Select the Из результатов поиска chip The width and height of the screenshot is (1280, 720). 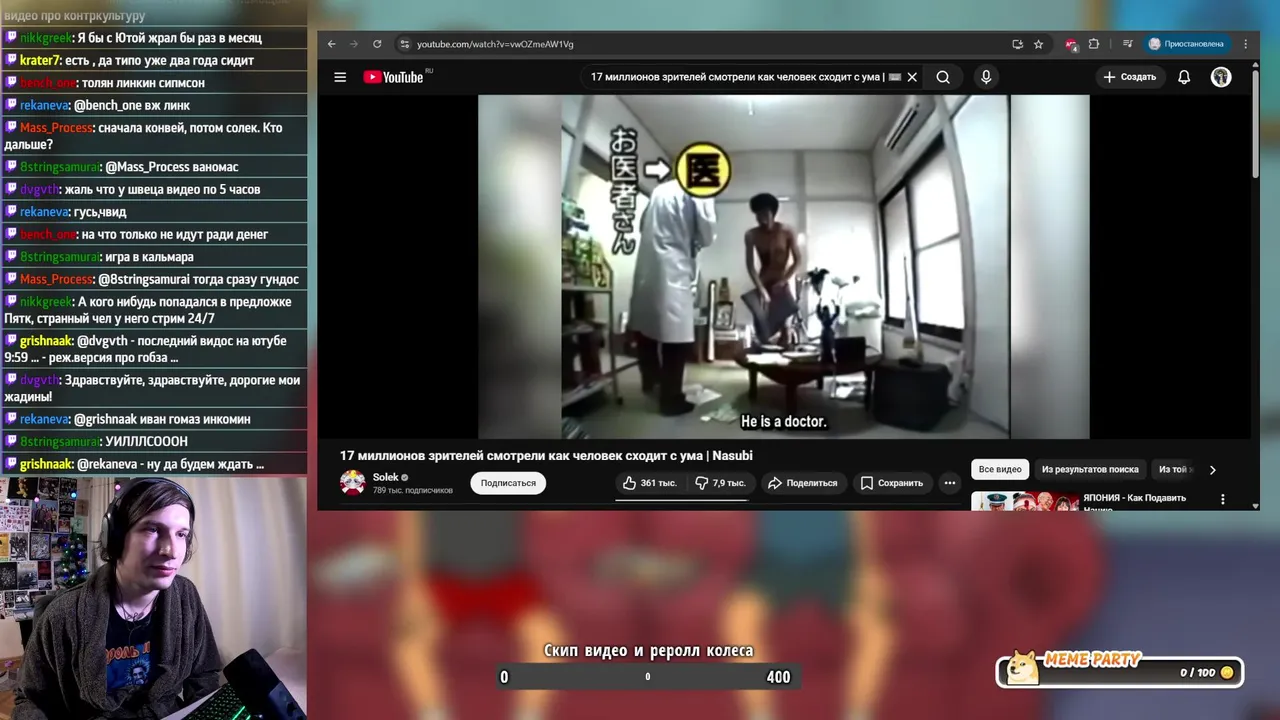click(1090, 469)
